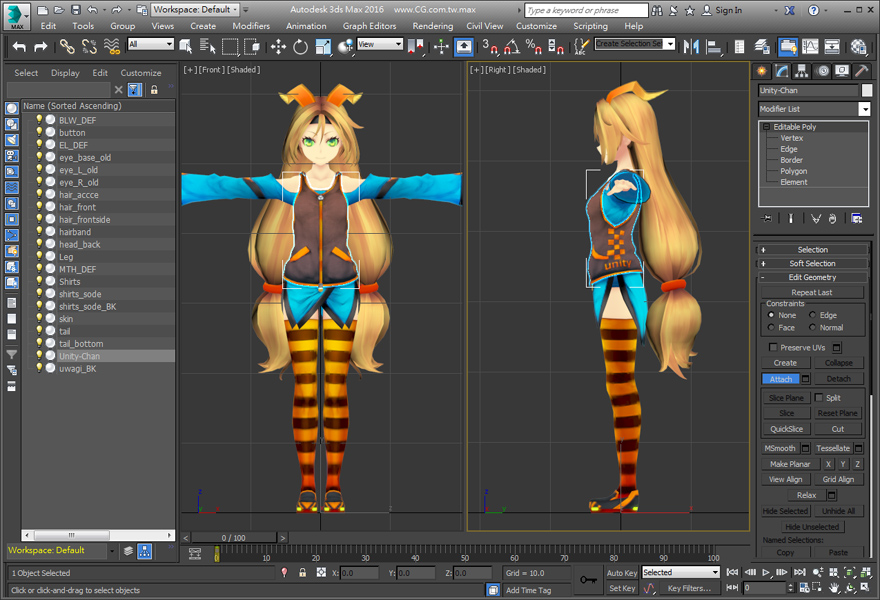Open the Modifiers menu
The width and height of the screenshot is (880, 600).
251,26
